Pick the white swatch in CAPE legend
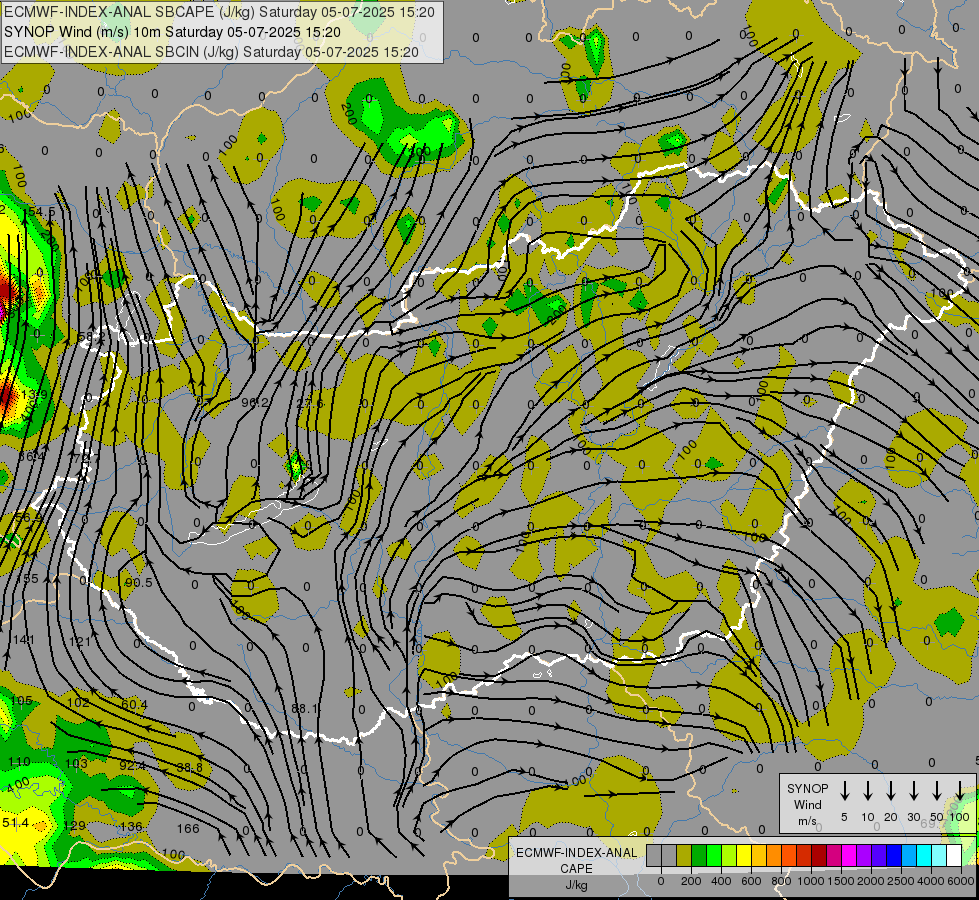This screenshot has height=900, width=979. (x=953, y=855)
